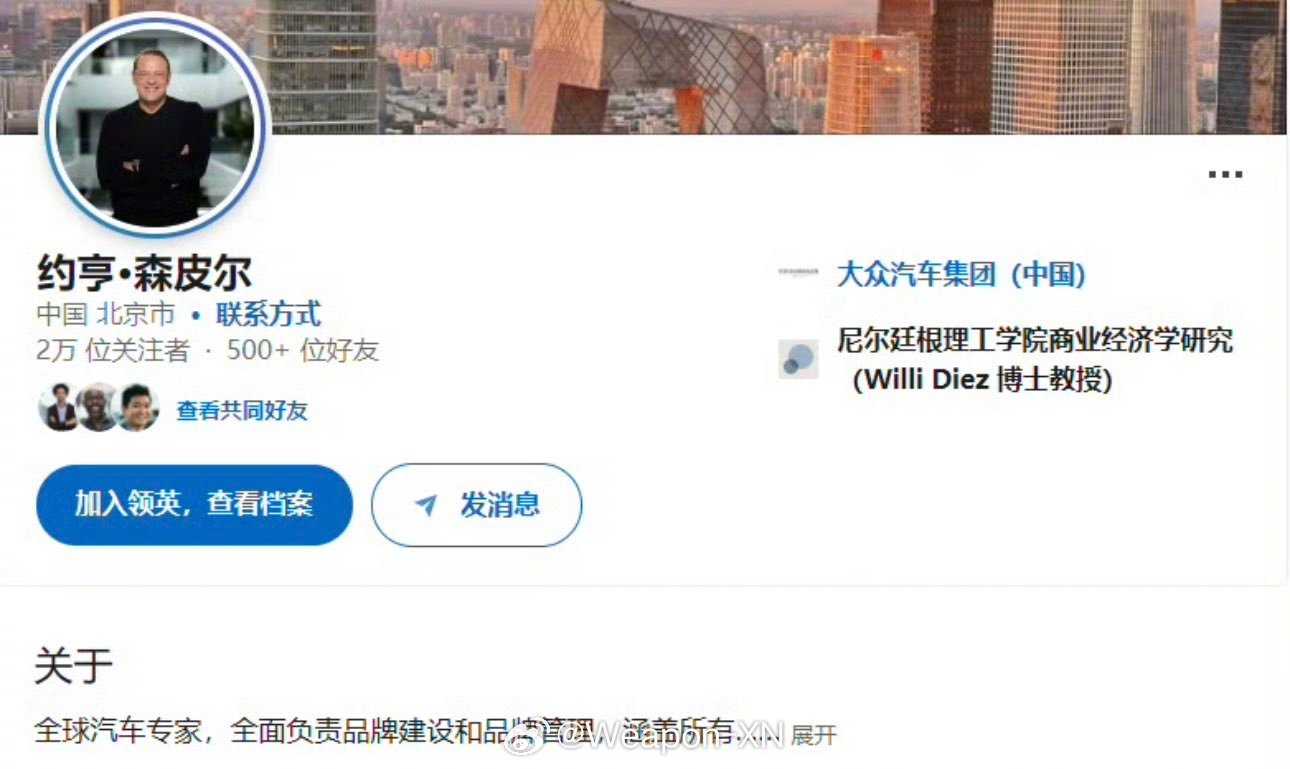Viewport: 1290px width, 769px height.
Task: Click the third mutual connection avatar
Action: pyautogui.click(x=137, y=408)
